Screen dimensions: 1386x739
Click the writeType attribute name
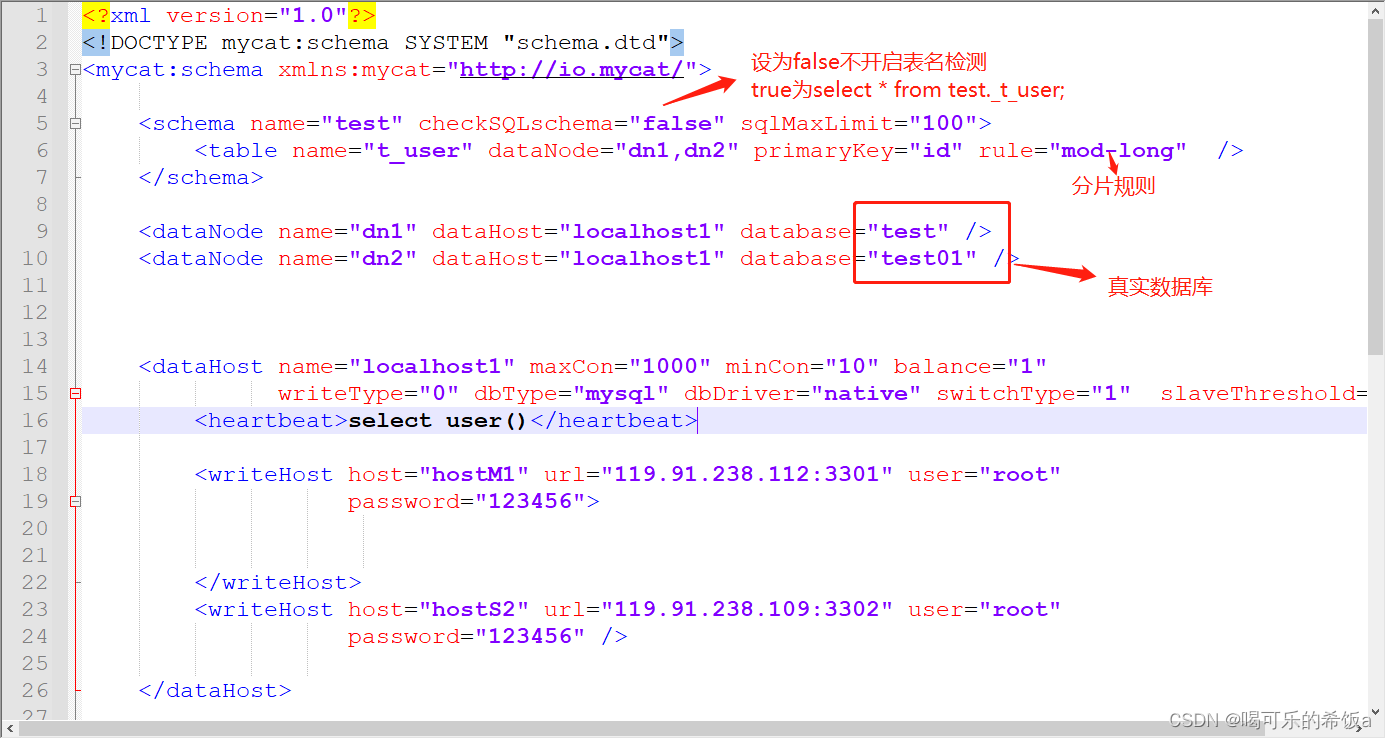coord(341,394)
